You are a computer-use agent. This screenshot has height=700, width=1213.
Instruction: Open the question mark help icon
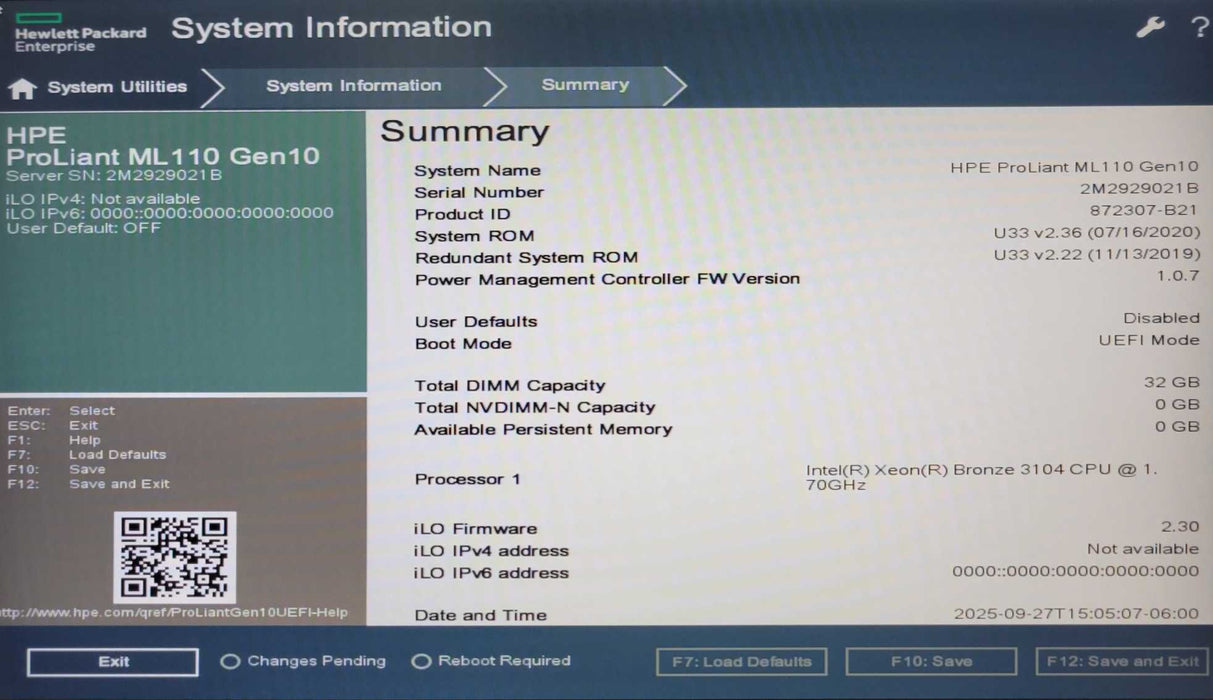click(x=1200, y=27)
